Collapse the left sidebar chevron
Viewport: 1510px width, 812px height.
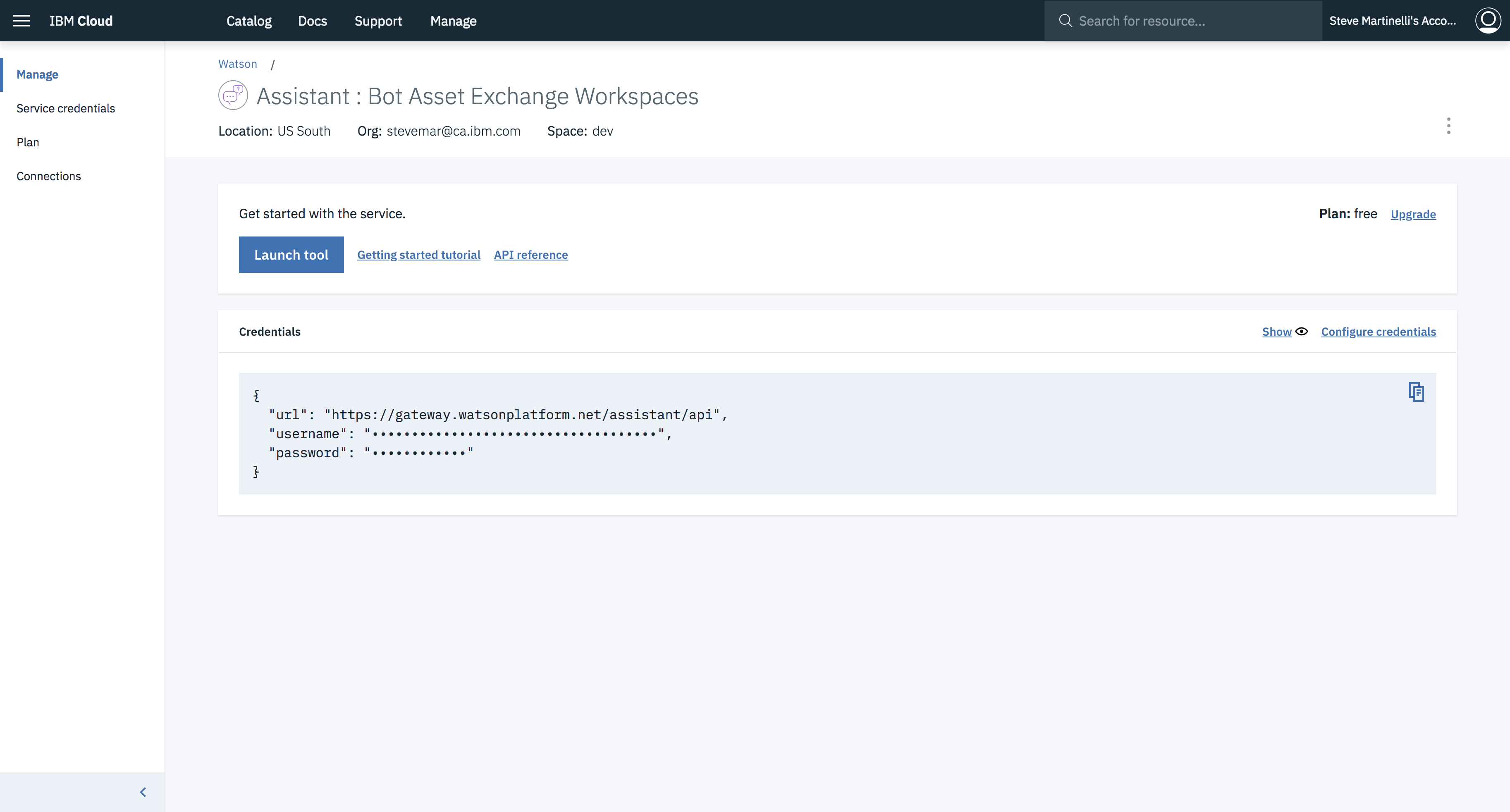[x=143, y=792]
